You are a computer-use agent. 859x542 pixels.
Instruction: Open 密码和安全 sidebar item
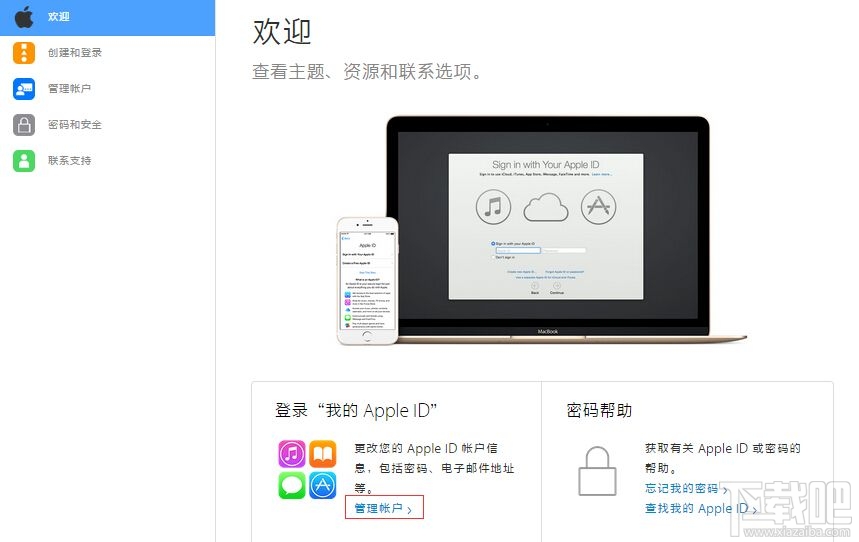click(107, 125)
